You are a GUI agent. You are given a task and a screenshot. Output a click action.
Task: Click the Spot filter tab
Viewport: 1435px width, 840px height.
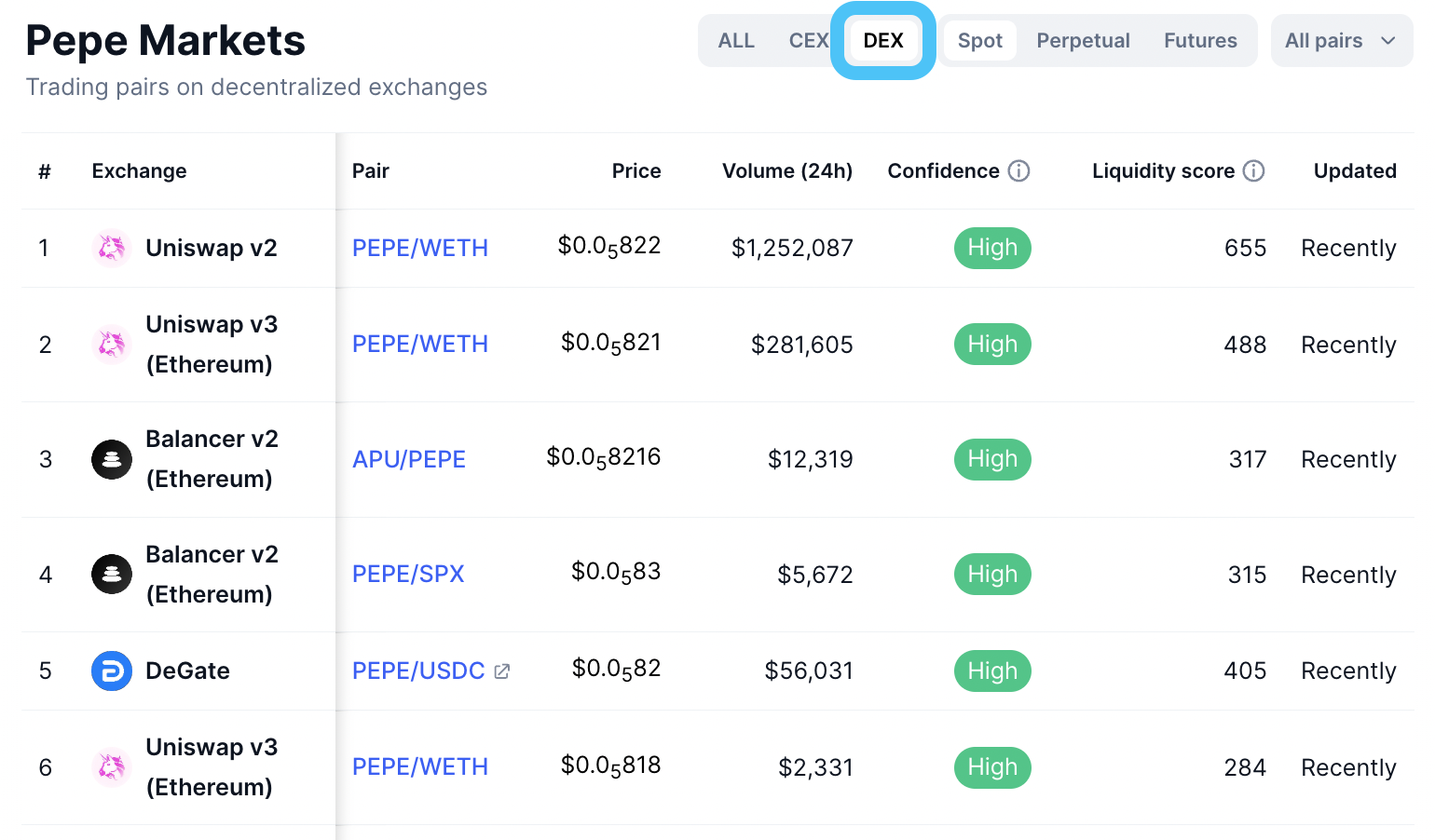[x=979, y=40]
